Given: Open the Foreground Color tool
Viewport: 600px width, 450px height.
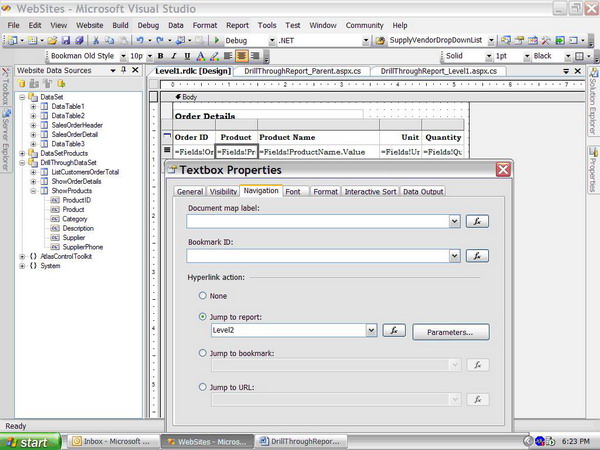Looking at the screenshot, I should [x=201, y=56].
